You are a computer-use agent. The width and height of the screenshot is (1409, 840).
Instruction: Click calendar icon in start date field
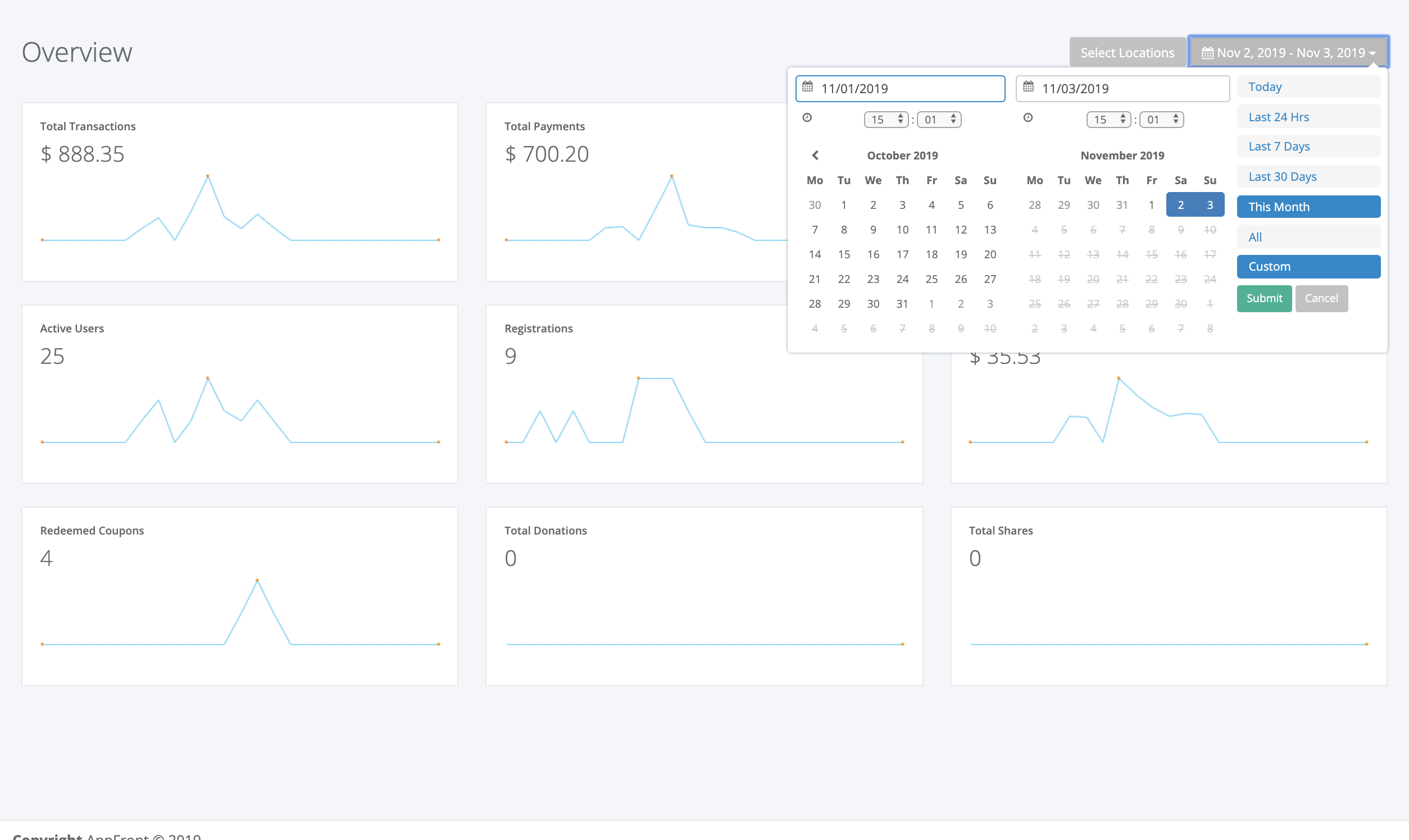807,87
